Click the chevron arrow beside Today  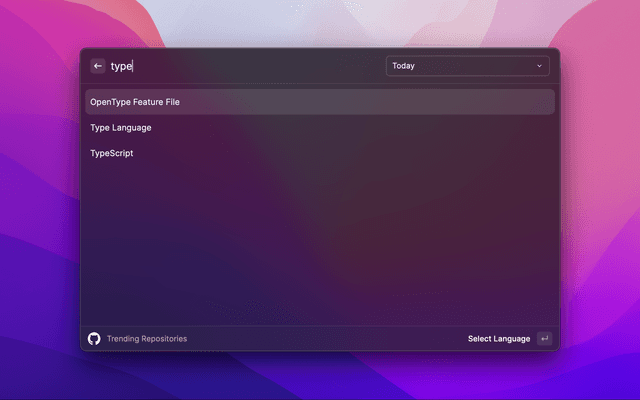coord(540,66)
